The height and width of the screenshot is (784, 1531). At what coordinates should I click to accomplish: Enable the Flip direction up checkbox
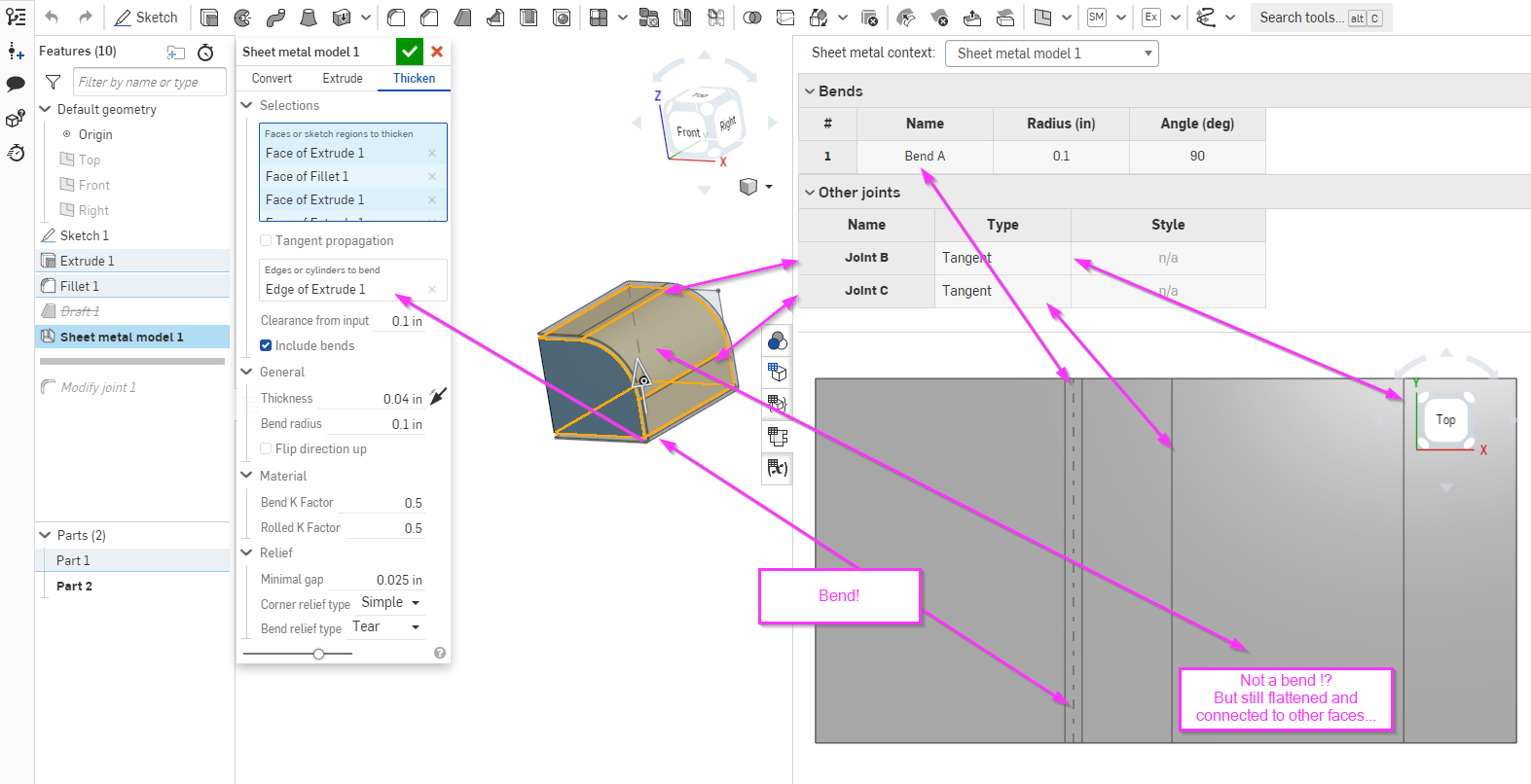[266, 448]
